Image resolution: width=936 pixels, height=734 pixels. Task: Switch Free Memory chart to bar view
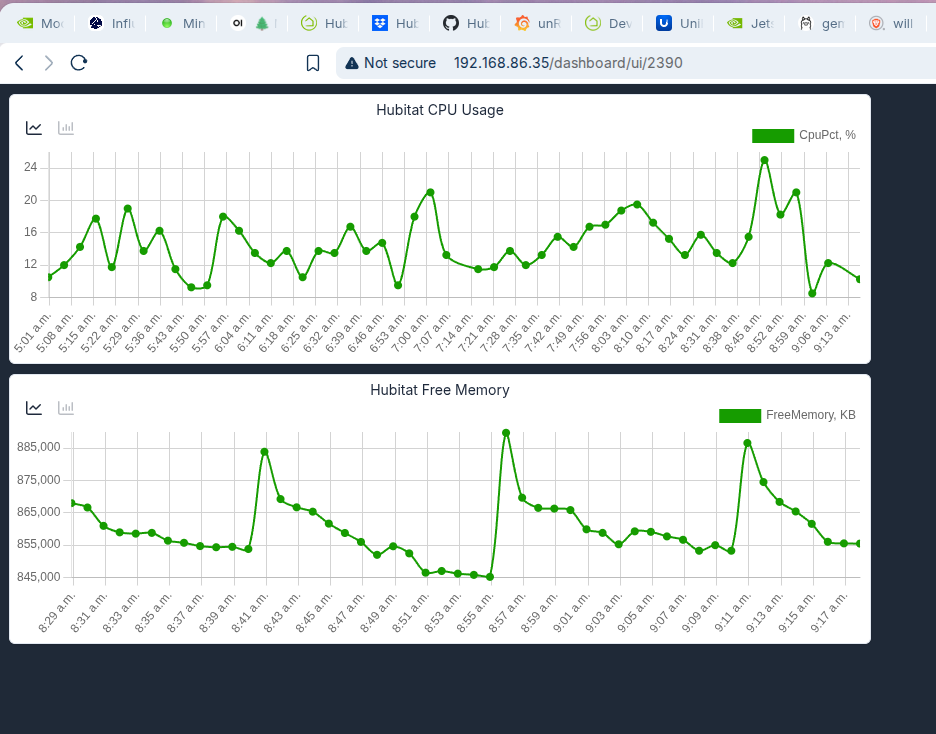coord(66,408)
